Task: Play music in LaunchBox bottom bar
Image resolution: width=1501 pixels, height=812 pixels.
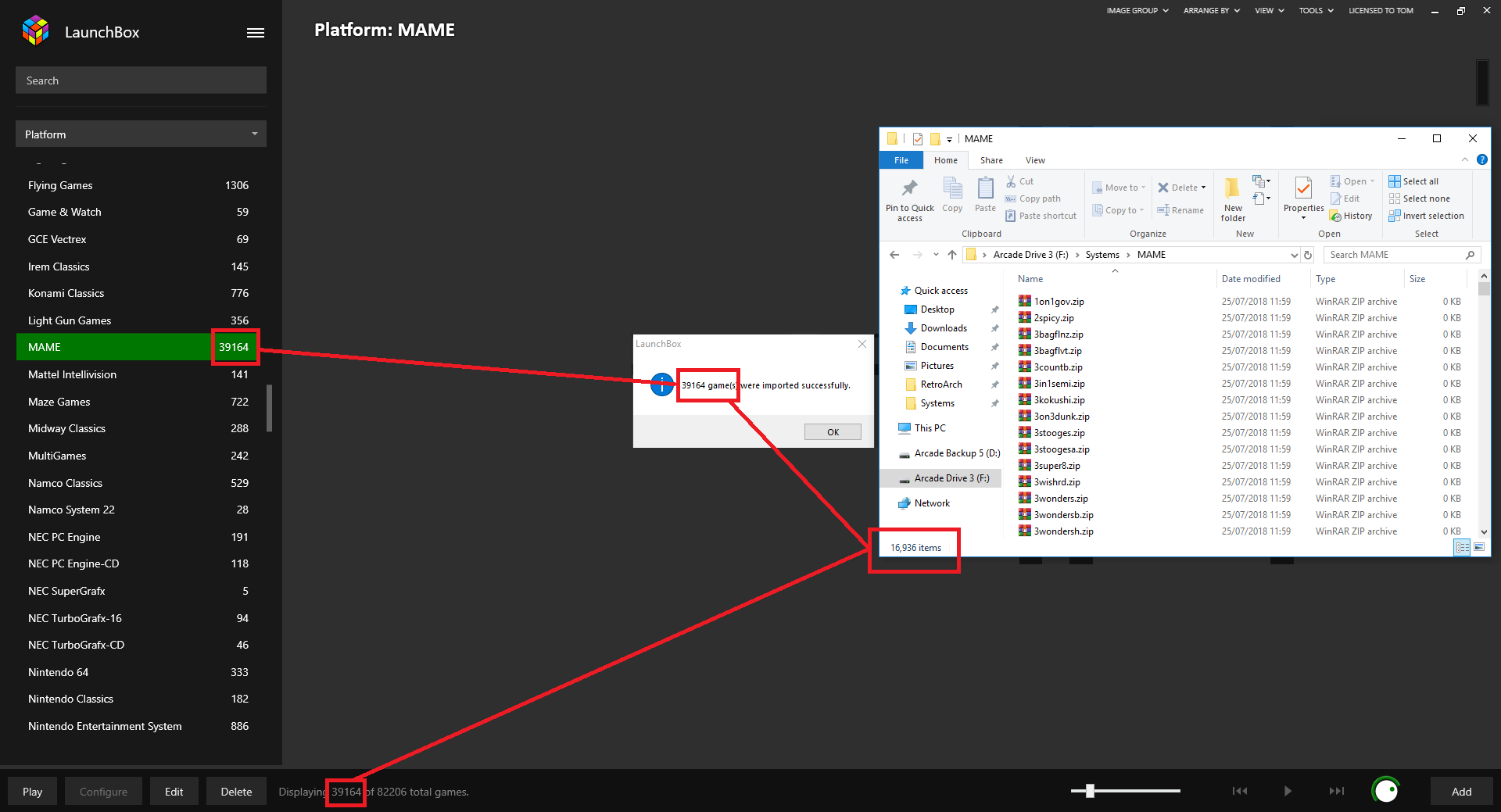Action: tap(1288, 791)
